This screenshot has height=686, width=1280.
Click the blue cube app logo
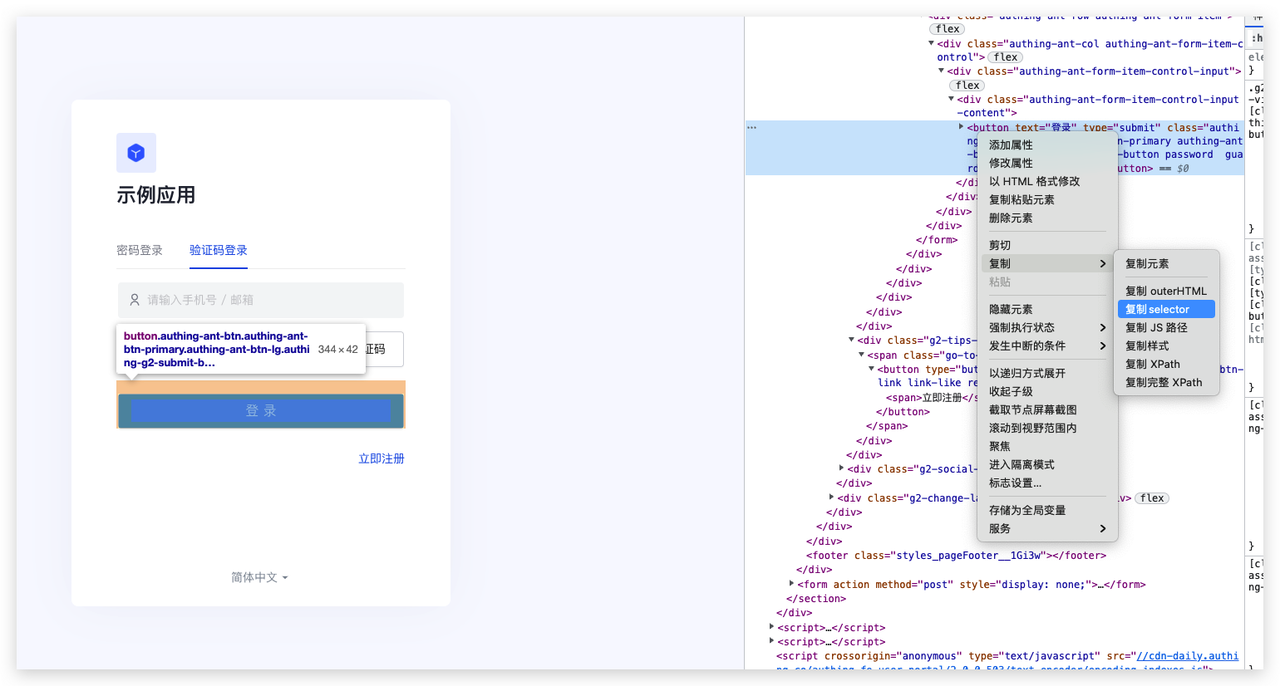[136, 153]
